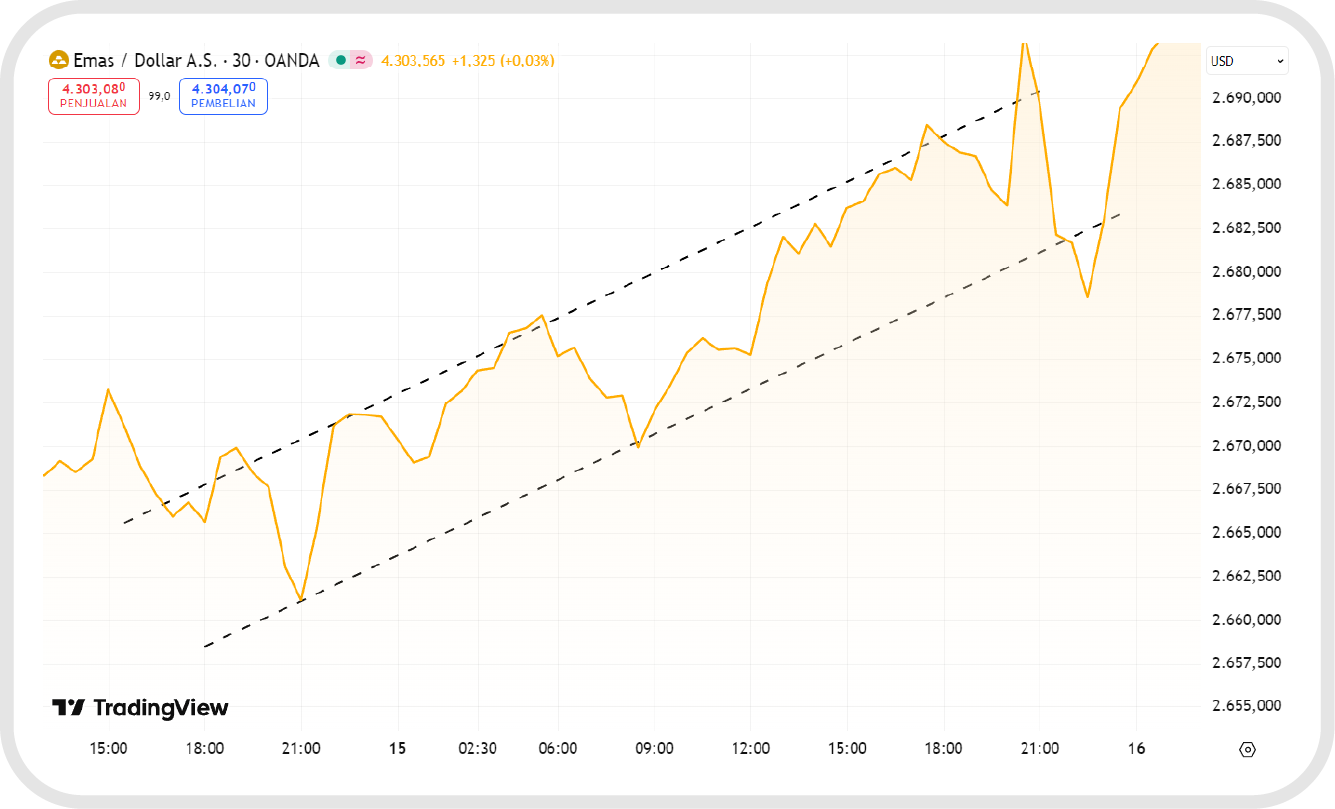Click the 12:00 time axis label
The width and height of the screenshot is (1335, 809).
coord(750,748)
